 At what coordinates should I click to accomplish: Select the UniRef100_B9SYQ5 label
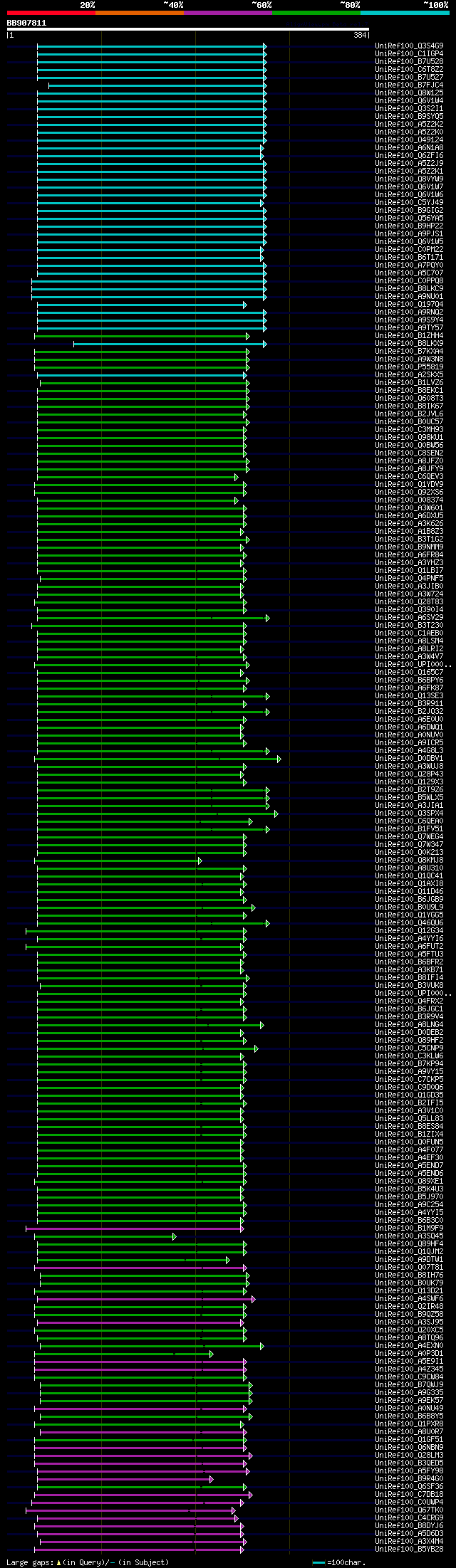409,117
